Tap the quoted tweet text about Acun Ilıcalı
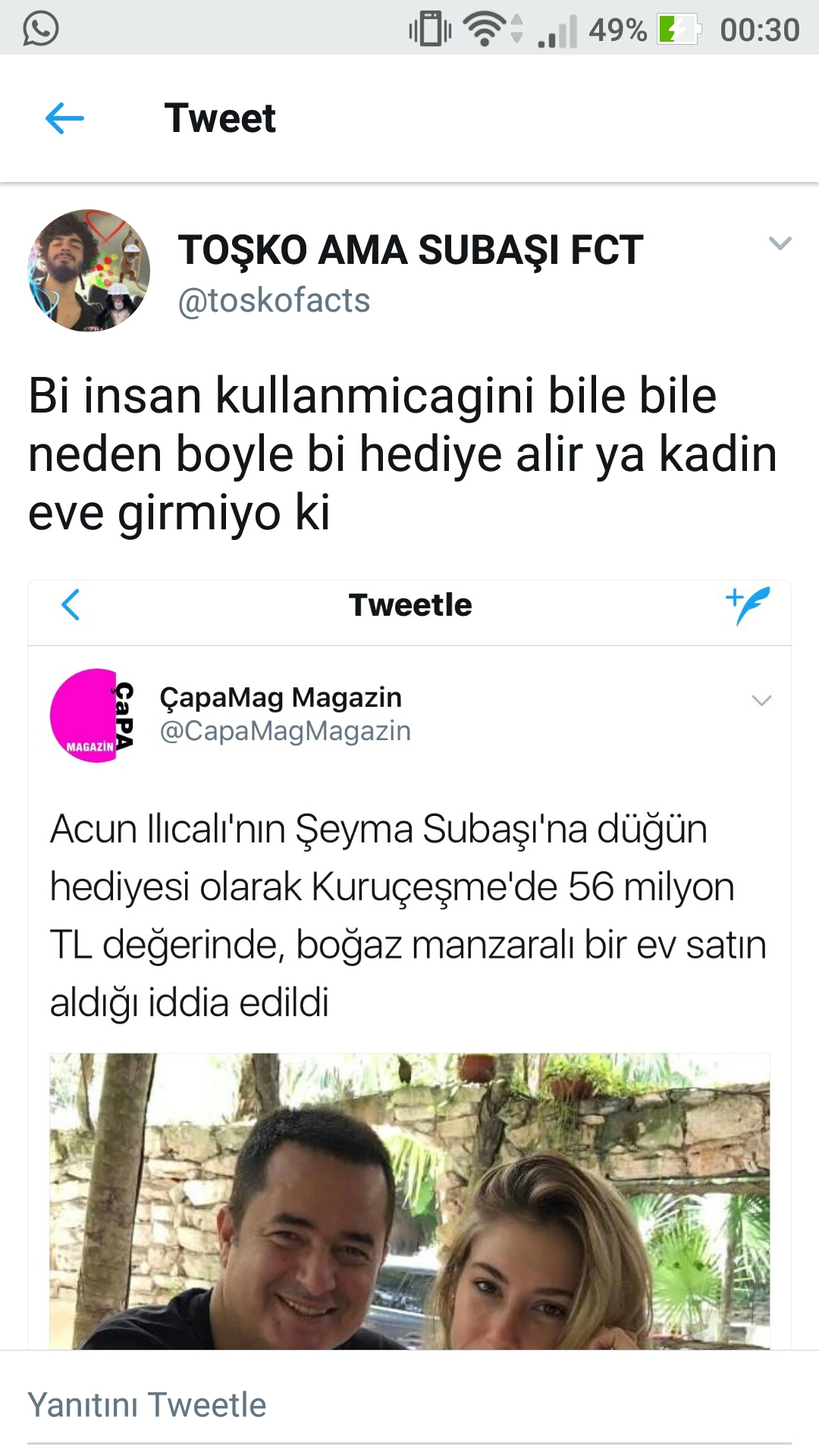Image resolution: width=819 pixels, height=1456 pixels. coord(408,915)
